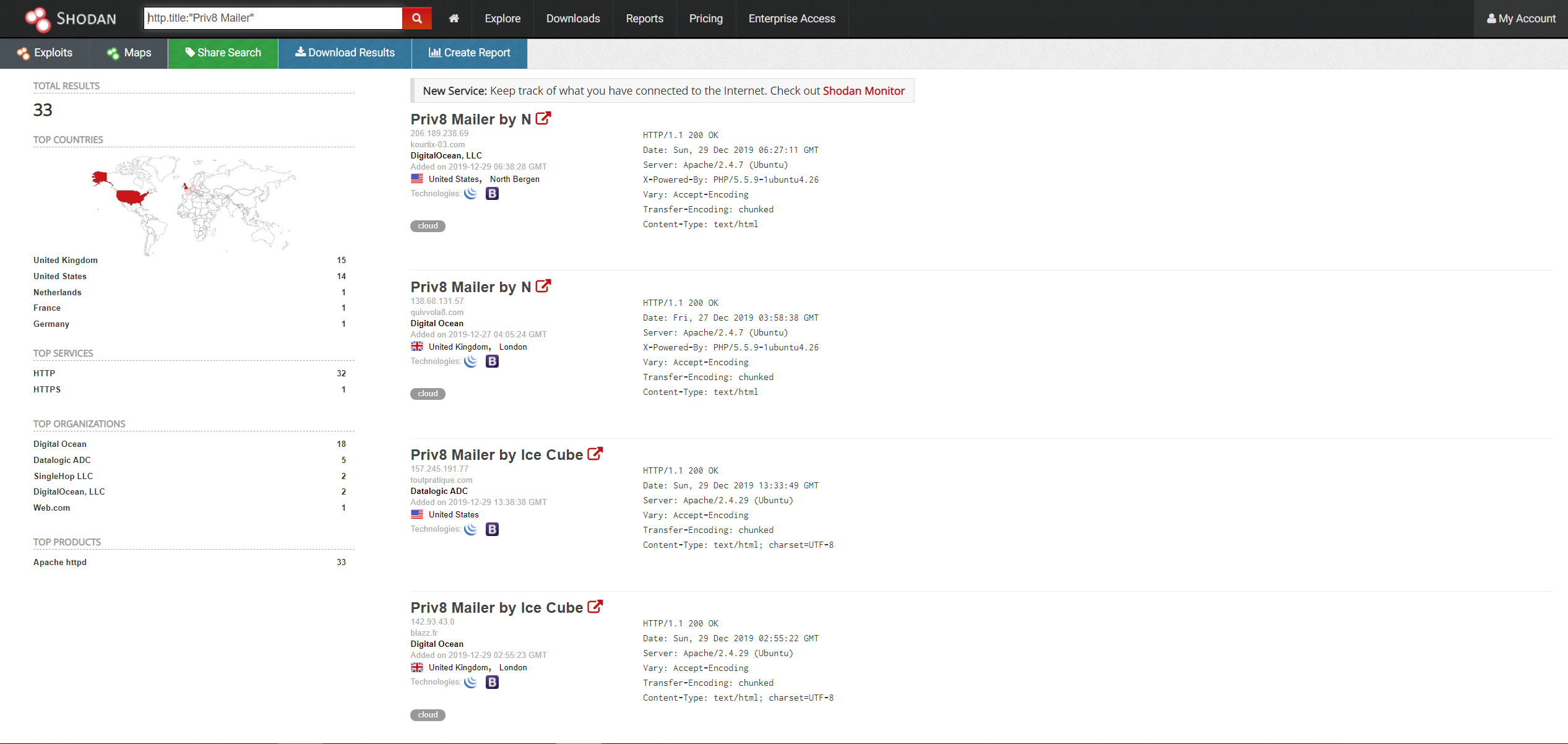1568x744 pixels.
Task: Open Downloads in the top navigation
Action: (x=573, y=19)
